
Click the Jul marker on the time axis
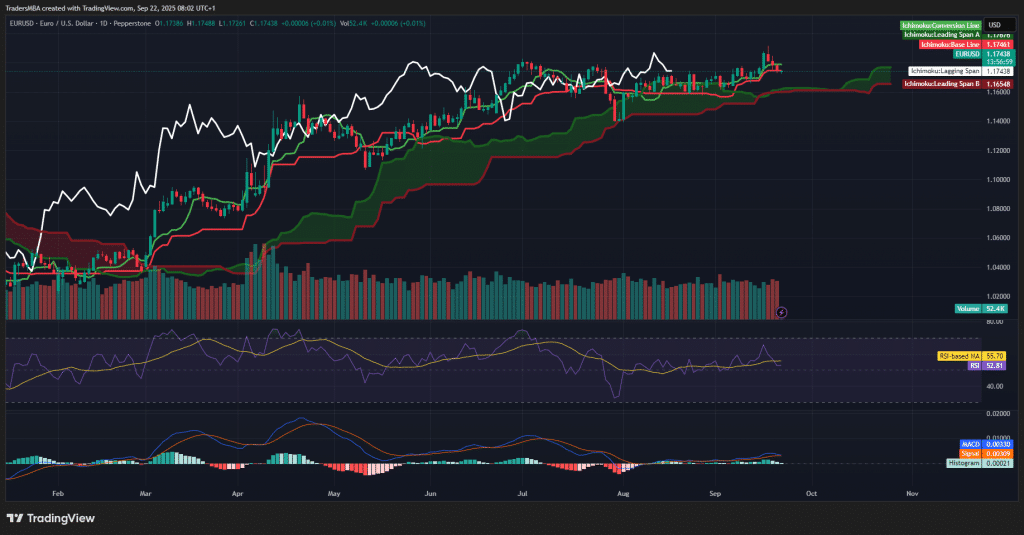[524, 494]
